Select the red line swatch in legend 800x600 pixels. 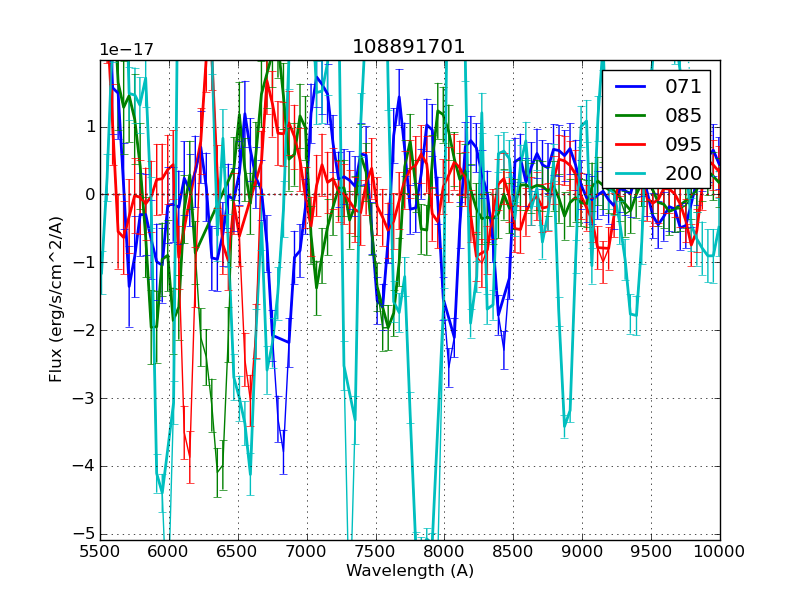(631, 144)
